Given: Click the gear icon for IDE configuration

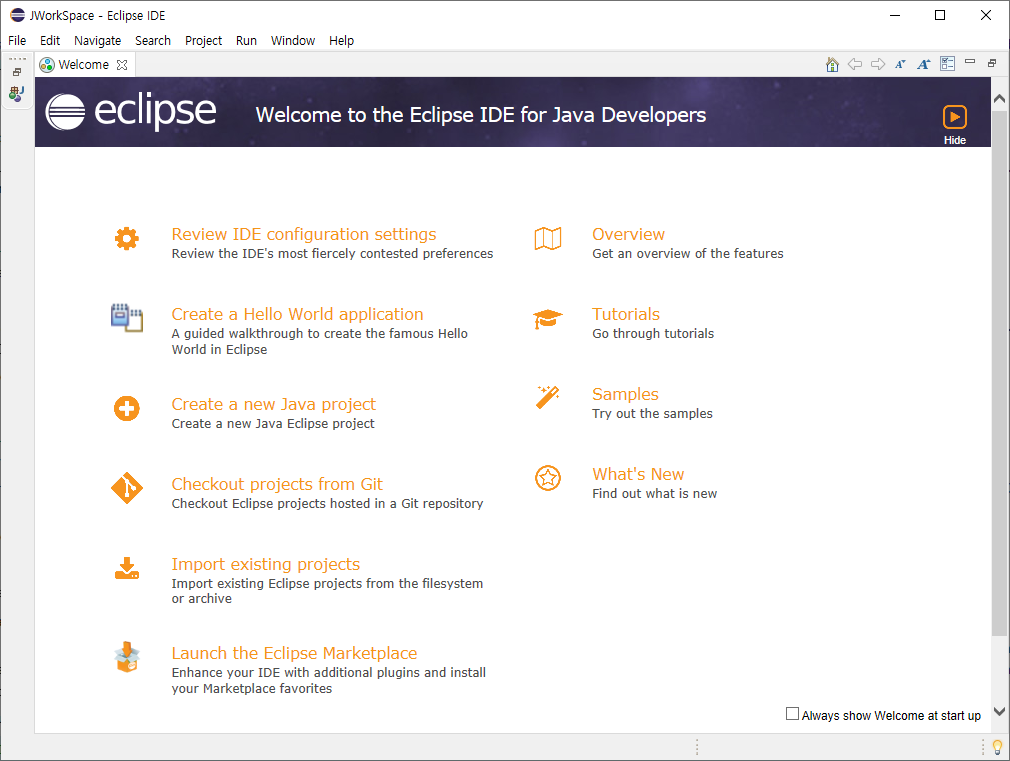Looking at the screenshot, I should point(127,238).
